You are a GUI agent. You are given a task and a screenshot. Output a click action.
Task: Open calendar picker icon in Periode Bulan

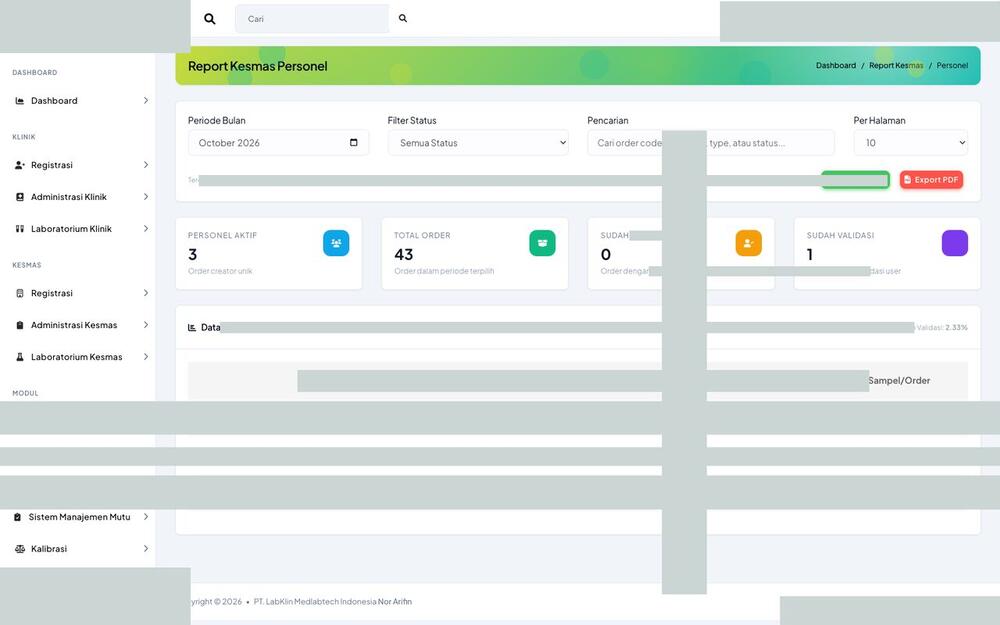(x=353, y=142)
